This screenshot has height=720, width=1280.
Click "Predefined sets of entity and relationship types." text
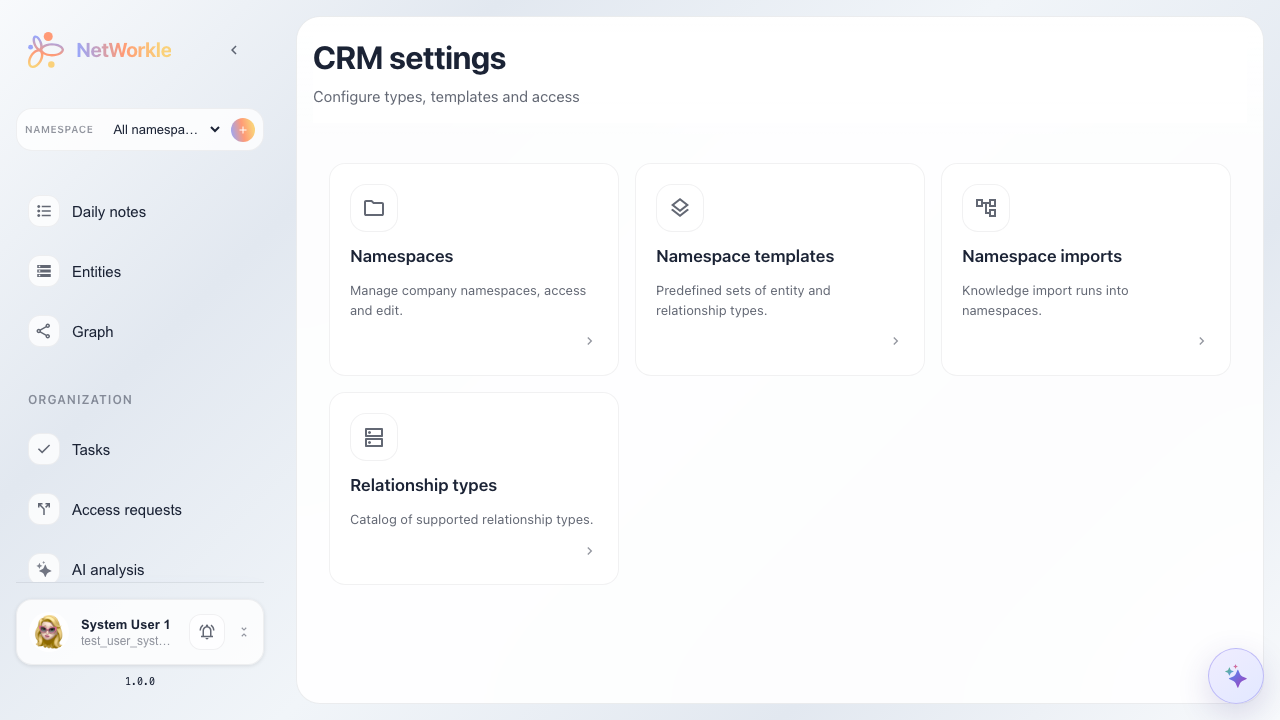(x=743, y=300)
